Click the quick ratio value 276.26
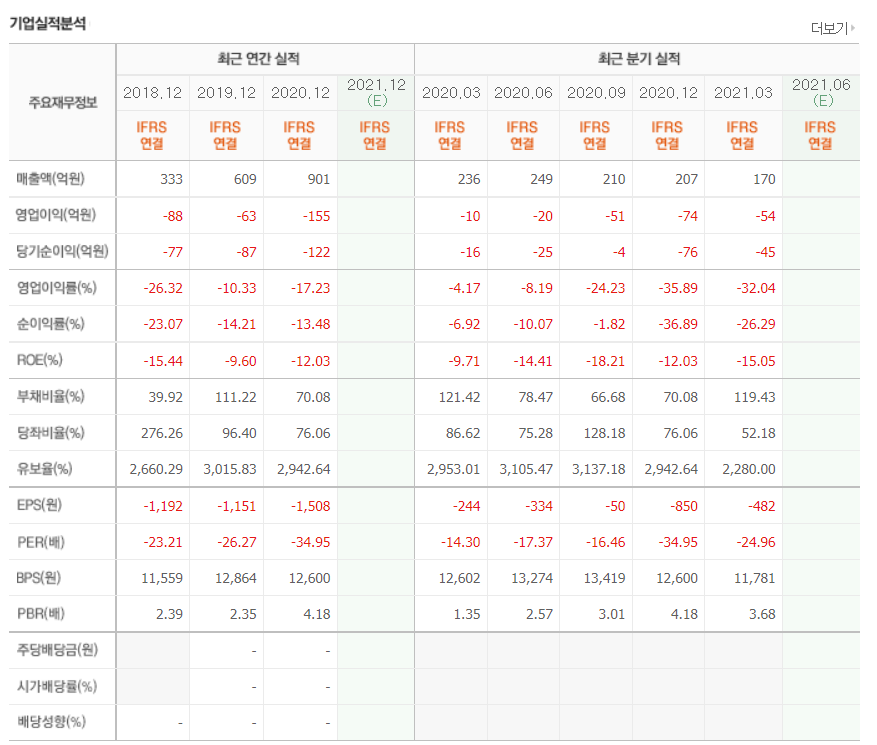The image size is (877, 745). [x=162, y=433]
